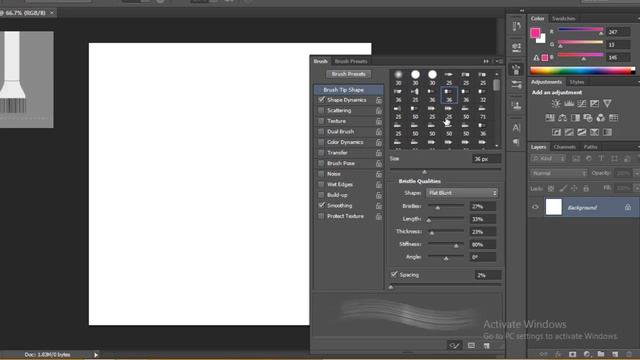
Task: Open the Normal blend mode dropdown
Action: (558, 173)
